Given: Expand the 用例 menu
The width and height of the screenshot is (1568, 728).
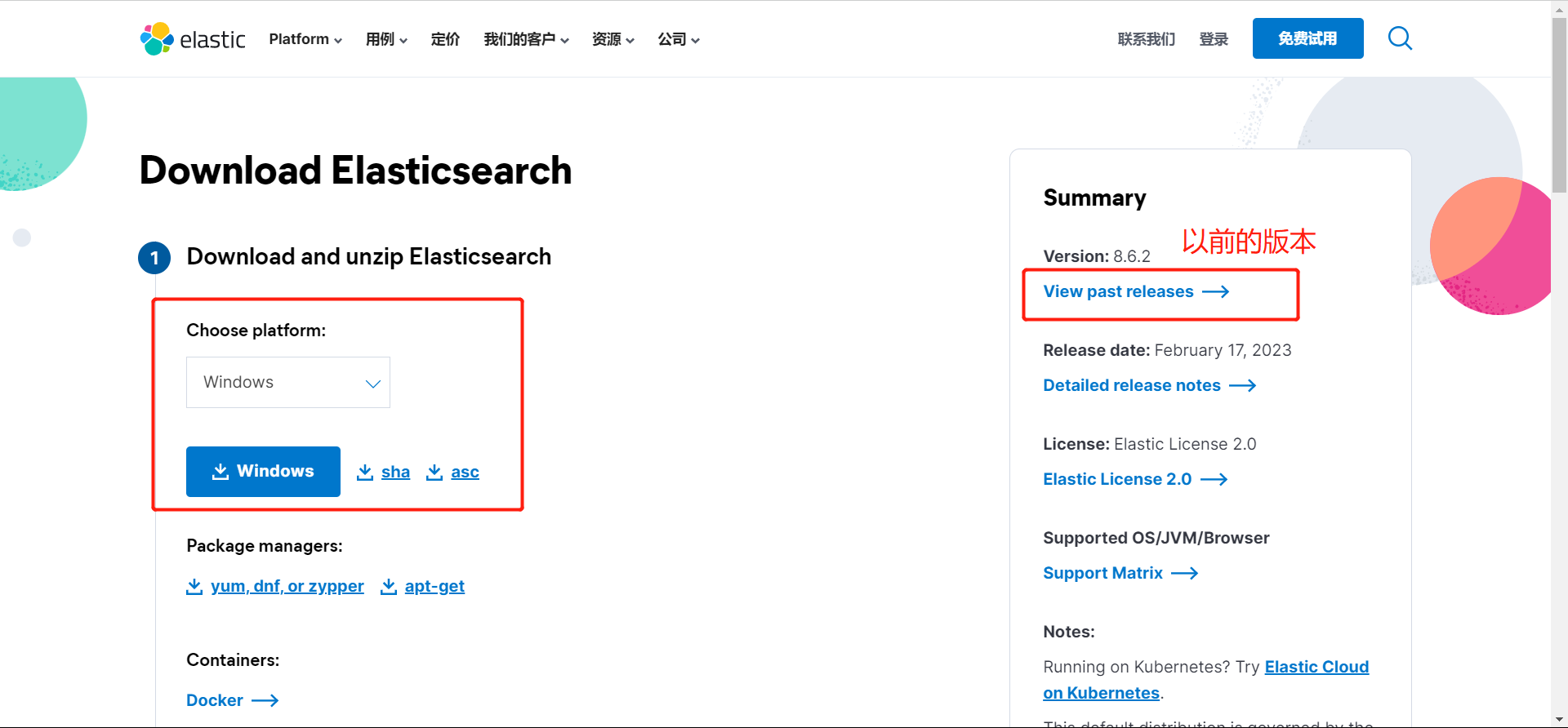Looking at the screenshot, I should [386, 39].
